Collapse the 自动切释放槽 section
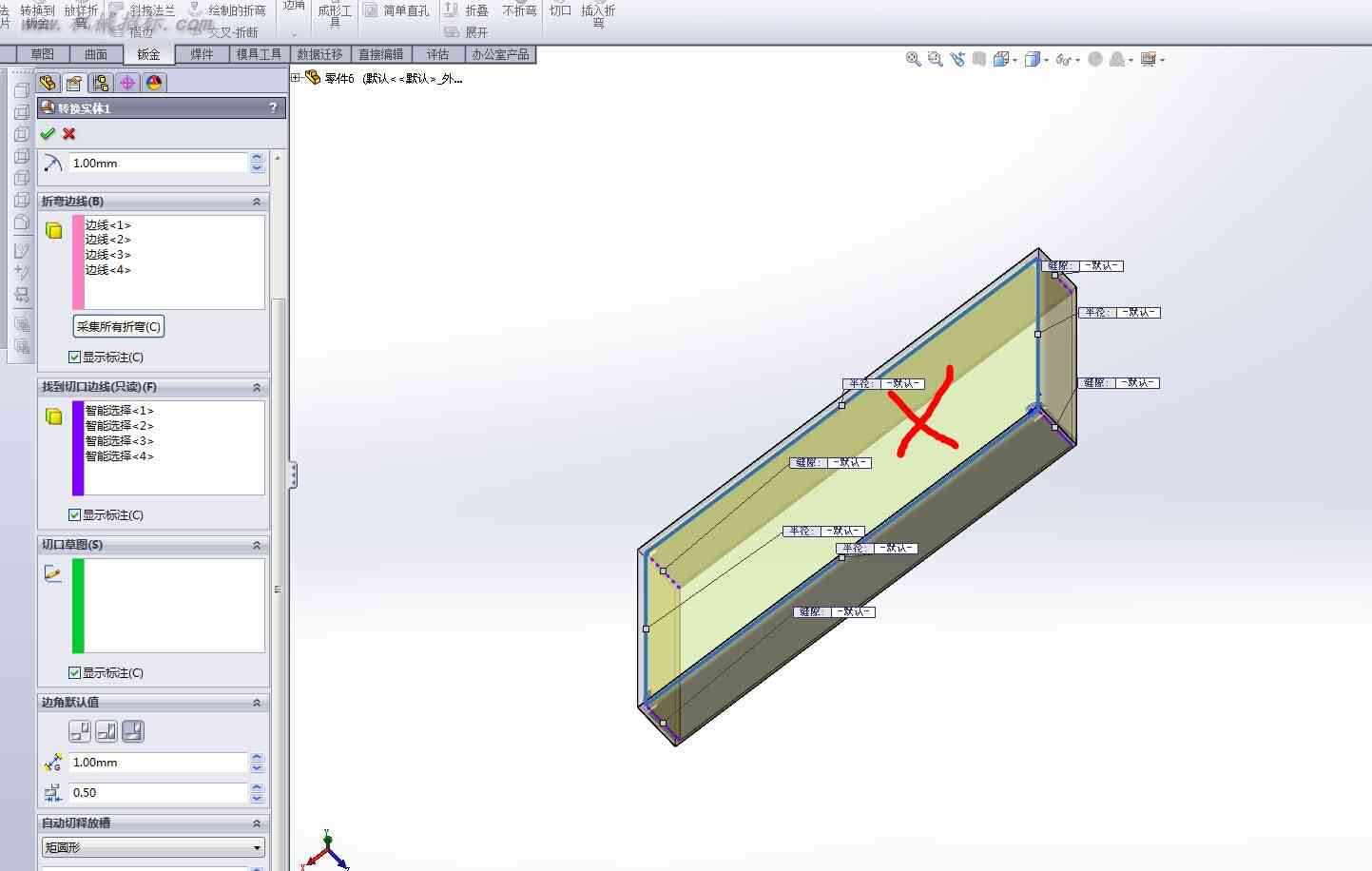Screen dimensions: 1372x871 [257, 823]
